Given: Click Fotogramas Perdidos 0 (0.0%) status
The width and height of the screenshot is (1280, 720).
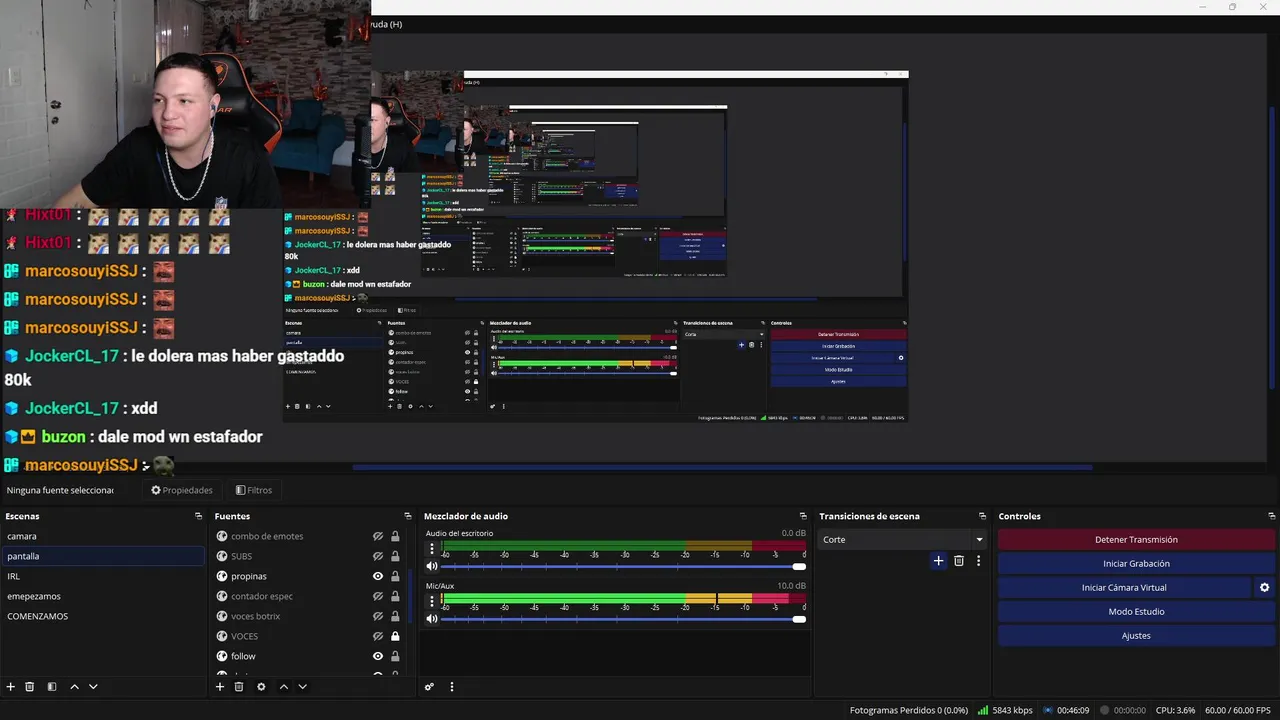Looking at the screenshot, I should [x=909, y=710].
